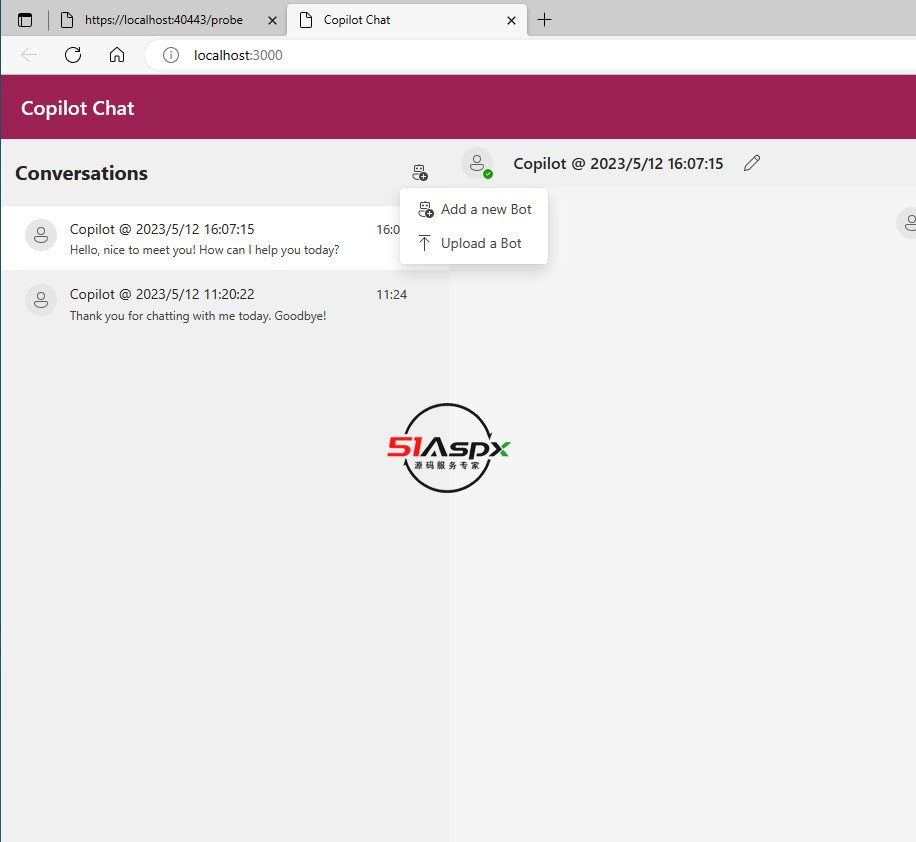Choose Upload a Bot menu item
Viewport: 916px width, 842px height.
pos(474,243)
